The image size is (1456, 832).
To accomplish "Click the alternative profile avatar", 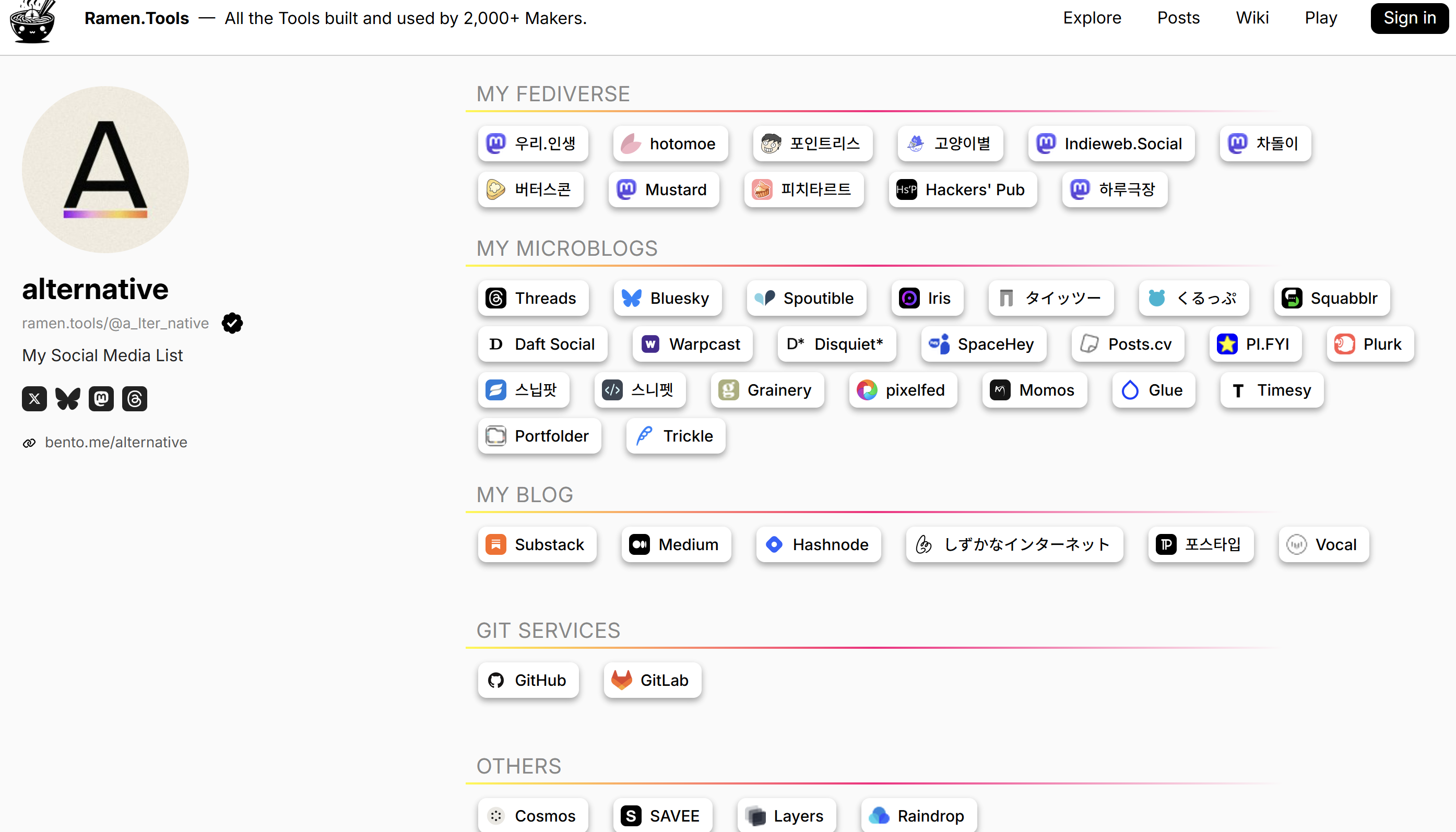I will coord(105,170).
